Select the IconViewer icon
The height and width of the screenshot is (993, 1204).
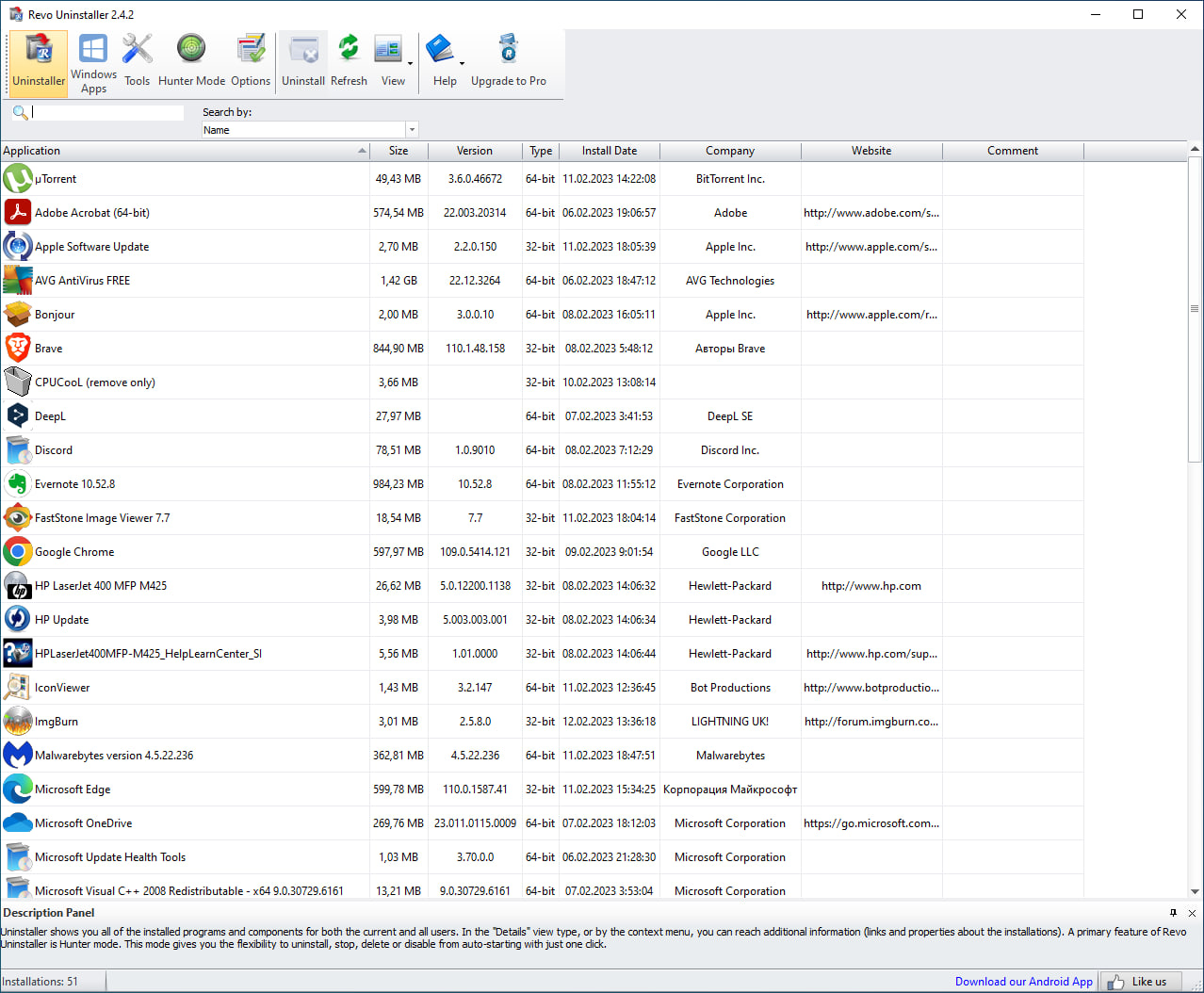17,687
